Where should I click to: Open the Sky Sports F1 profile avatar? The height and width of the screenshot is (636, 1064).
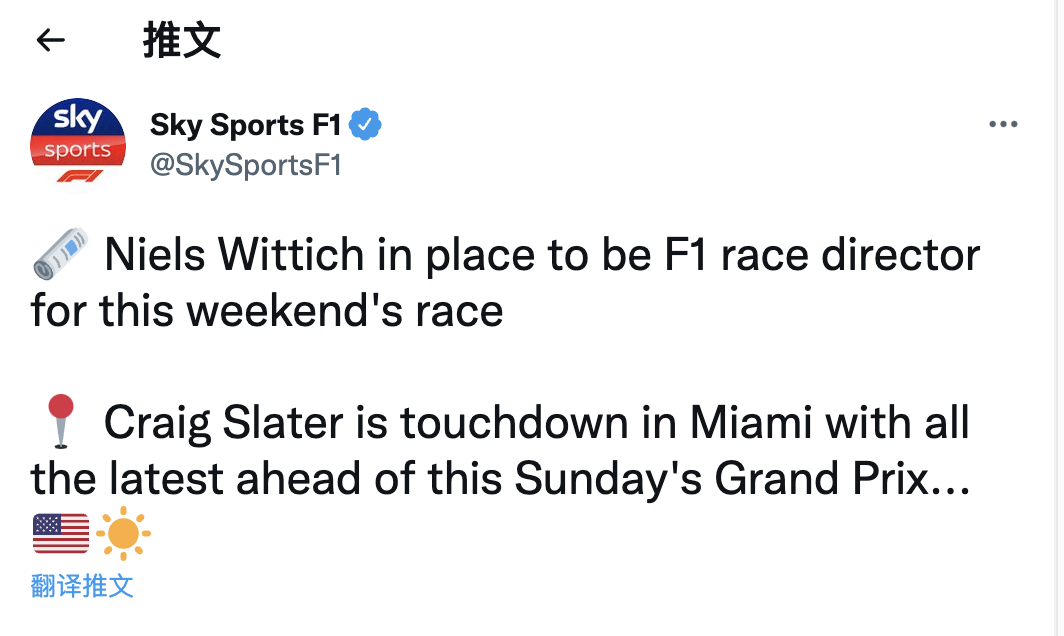[78, 141]
